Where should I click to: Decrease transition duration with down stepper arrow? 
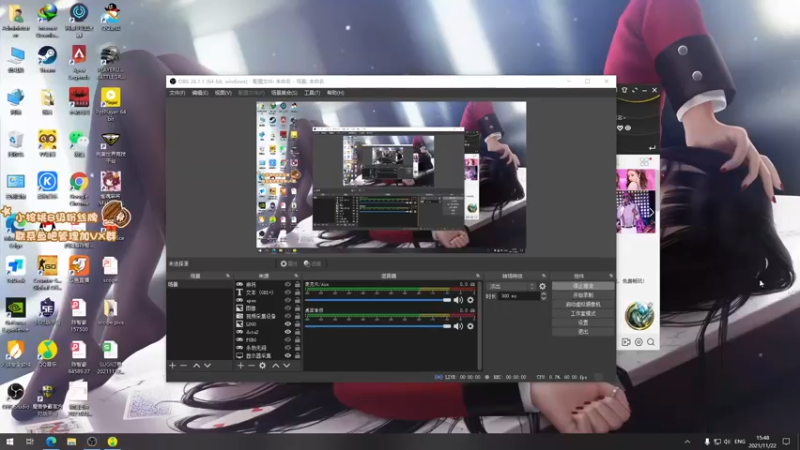(x=543, y=298)
